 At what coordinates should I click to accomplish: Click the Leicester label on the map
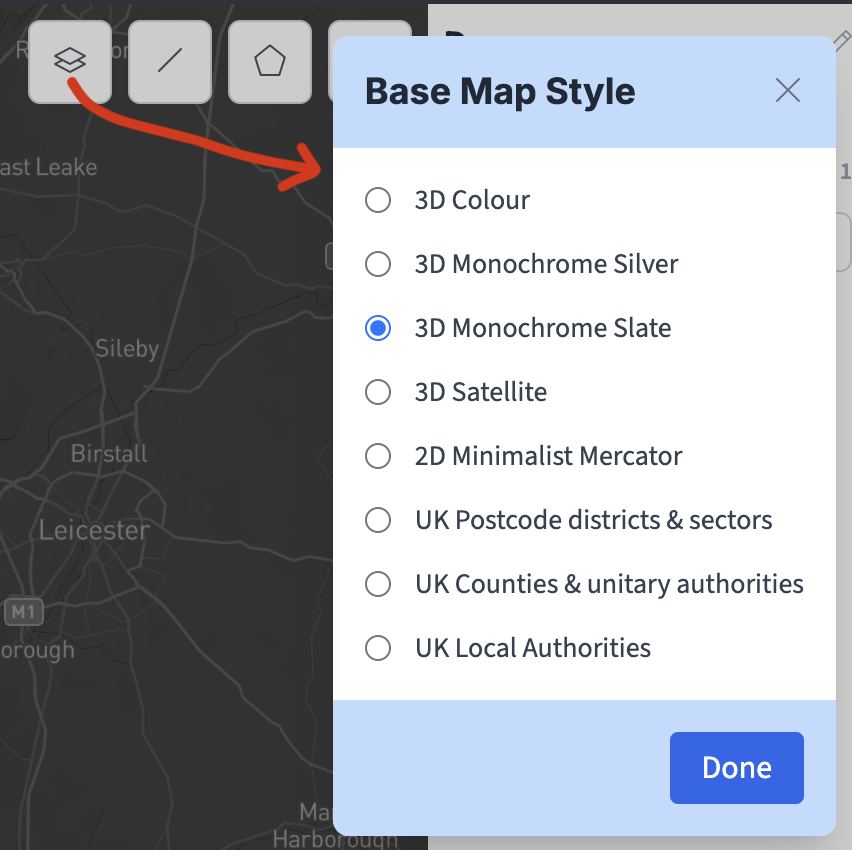[x=94, y=530]
